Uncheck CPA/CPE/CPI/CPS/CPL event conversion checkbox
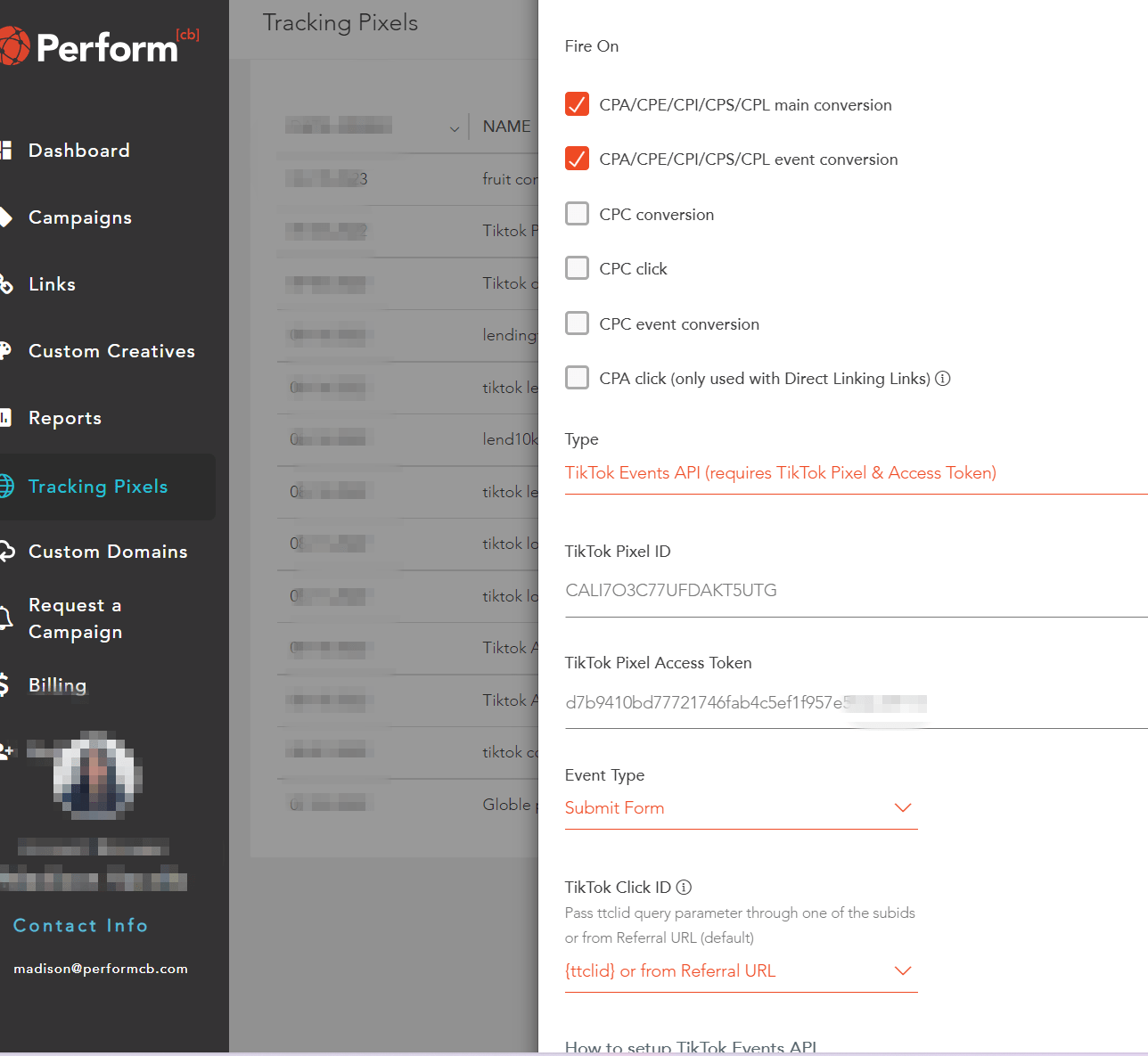Screen dimensions: 1148x1056 [x=577, y=159]
